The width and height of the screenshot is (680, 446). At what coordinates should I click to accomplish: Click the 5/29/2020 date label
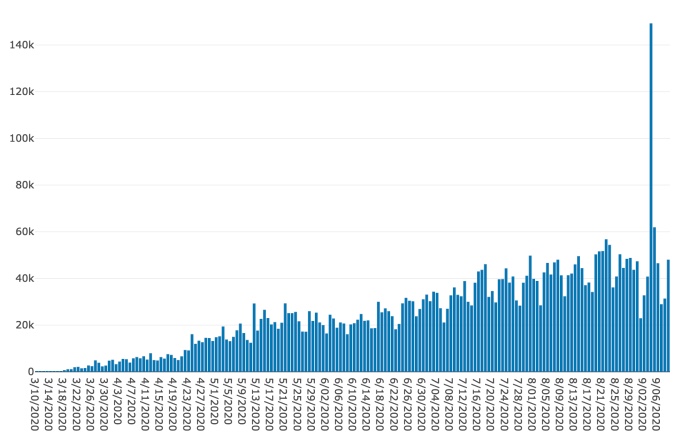[311, 404]
